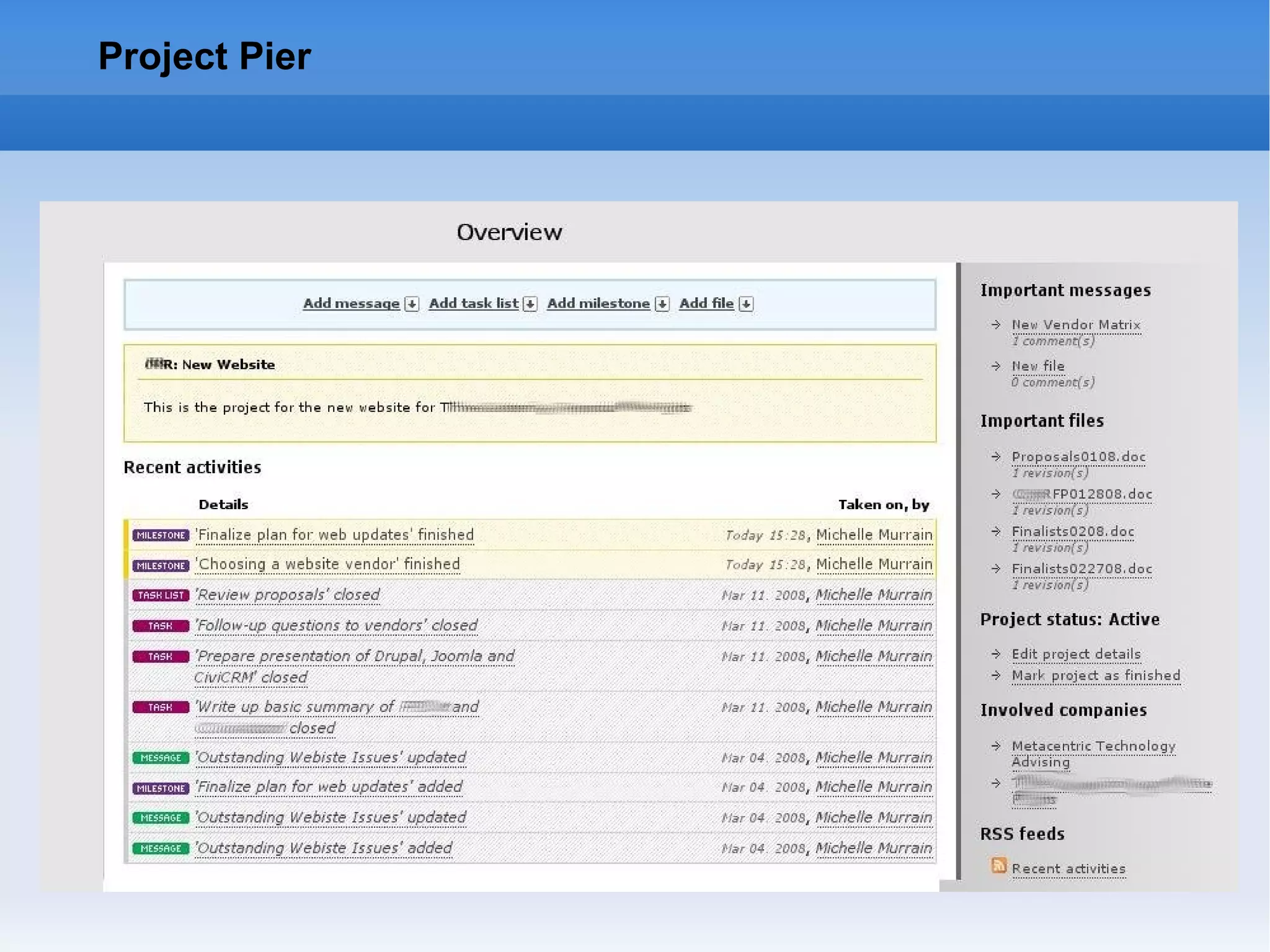Click the MILESTONE badge for Choosing a website vendor

(161, 566)
